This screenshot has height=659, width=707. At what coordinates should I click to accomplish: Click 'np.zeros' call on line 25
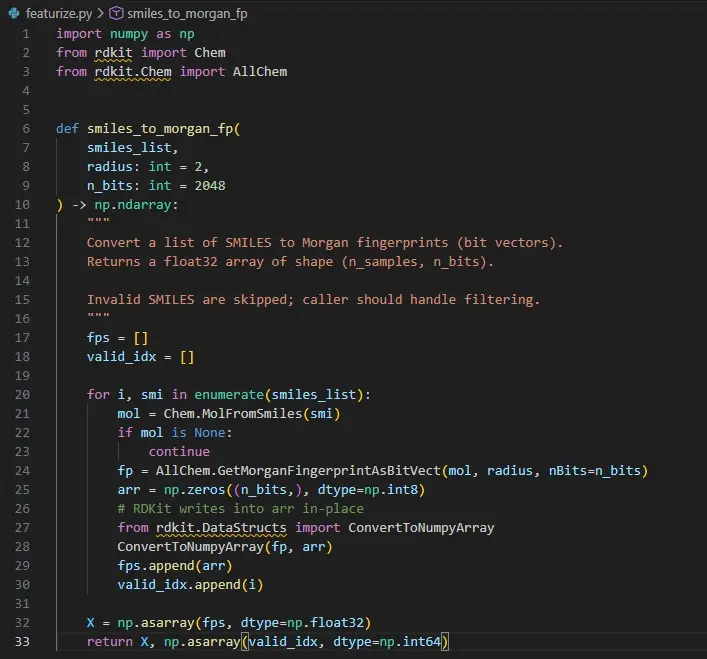(194, 490)
